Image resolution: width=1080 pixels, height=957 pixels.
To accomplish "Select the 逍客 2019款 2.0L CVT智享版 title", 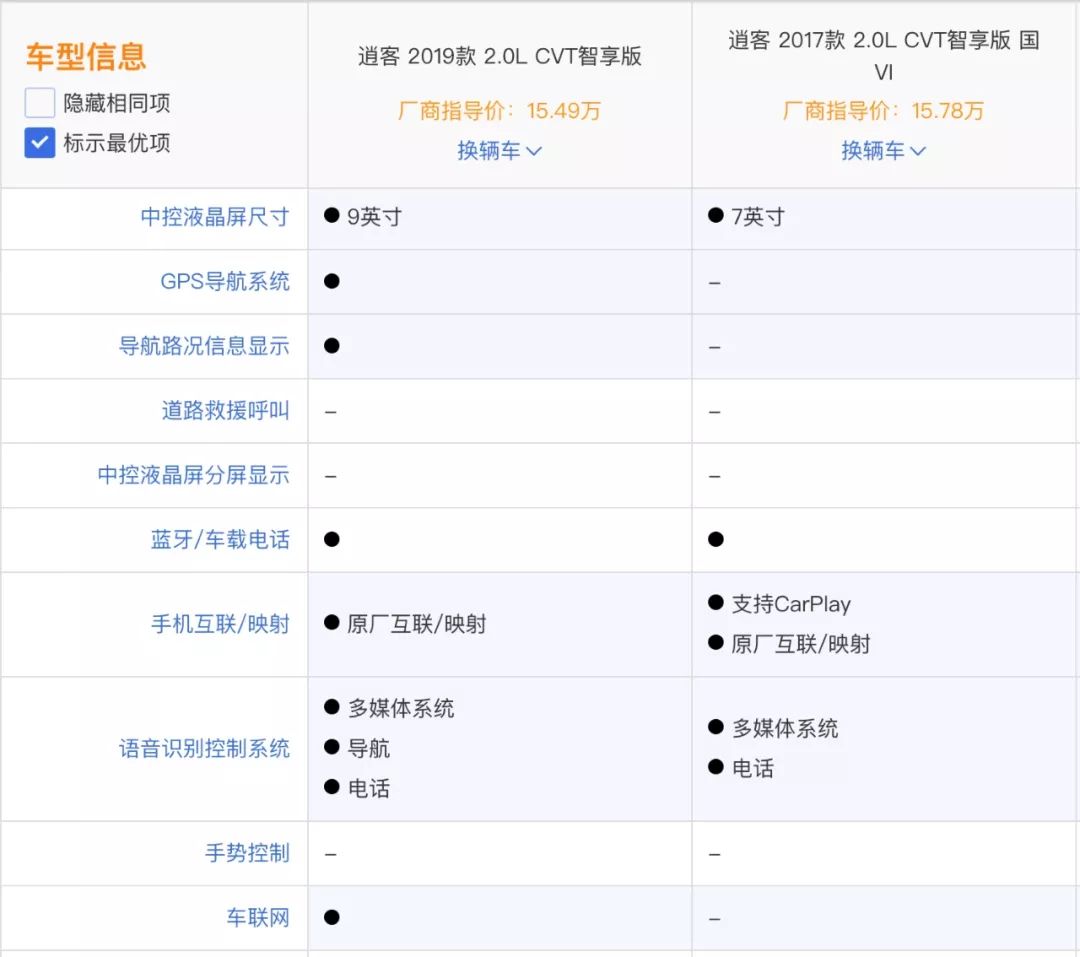I will [x=498, y=58].
